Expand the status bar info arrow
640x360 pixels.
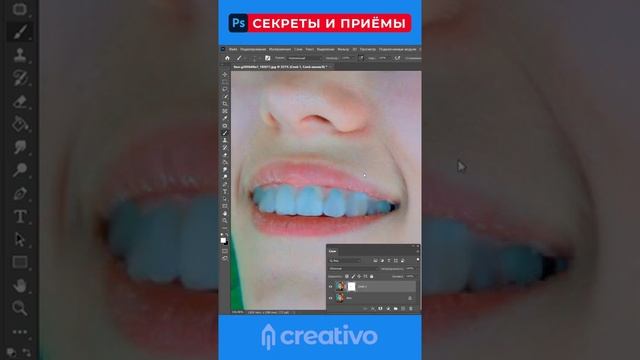293,312
